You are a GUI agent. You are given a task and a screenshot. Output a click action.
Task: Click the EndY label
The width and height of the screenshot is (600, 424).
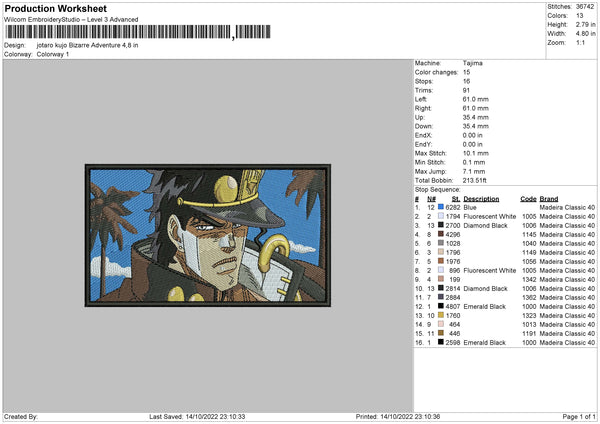click(423, 144)
